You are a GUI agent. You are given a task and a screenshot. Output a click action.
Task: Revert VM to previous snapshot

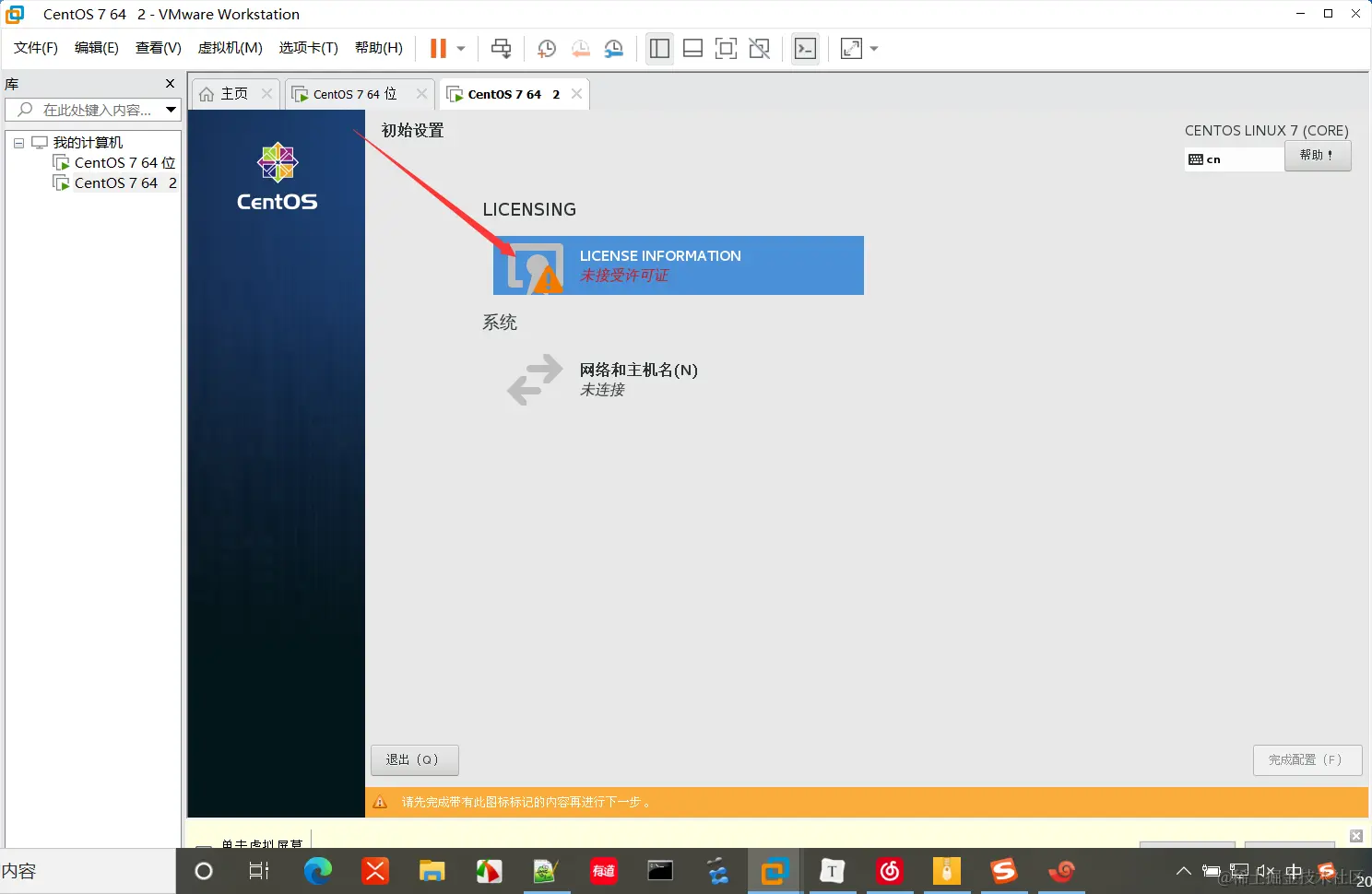coord(580,49)
